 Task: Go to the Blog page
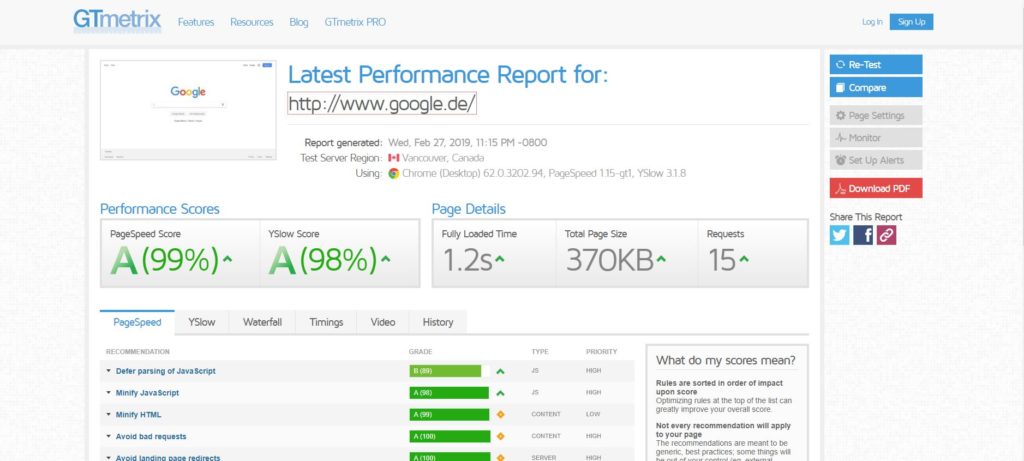tap(298, 22)
